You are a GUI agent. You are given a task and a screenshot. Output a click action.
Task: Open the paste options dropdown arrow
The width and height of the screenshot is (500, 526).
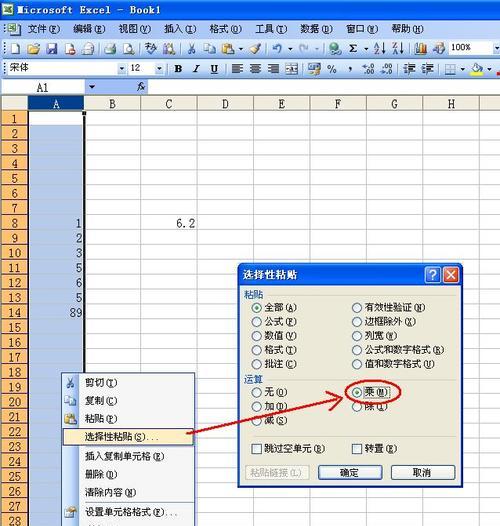241,49
